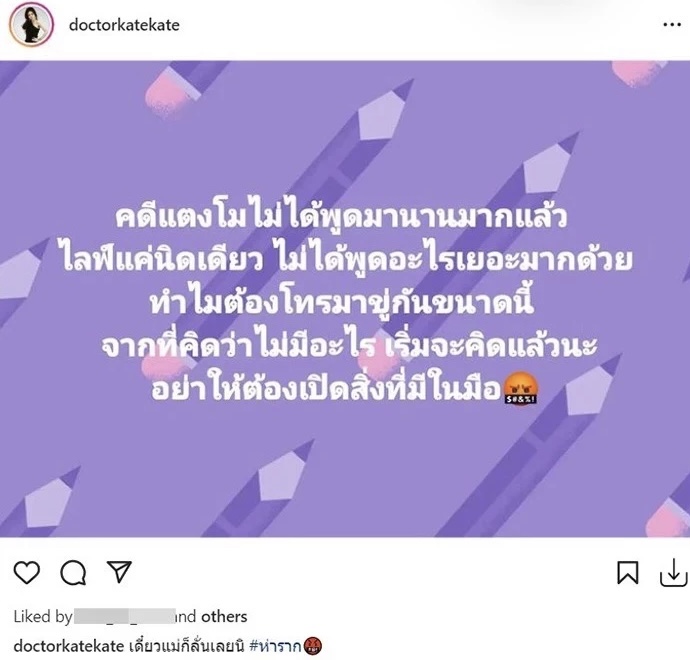Open the #ห่าราก hashtag link
This screenshot has width=690, height=660.
[275, 646]
